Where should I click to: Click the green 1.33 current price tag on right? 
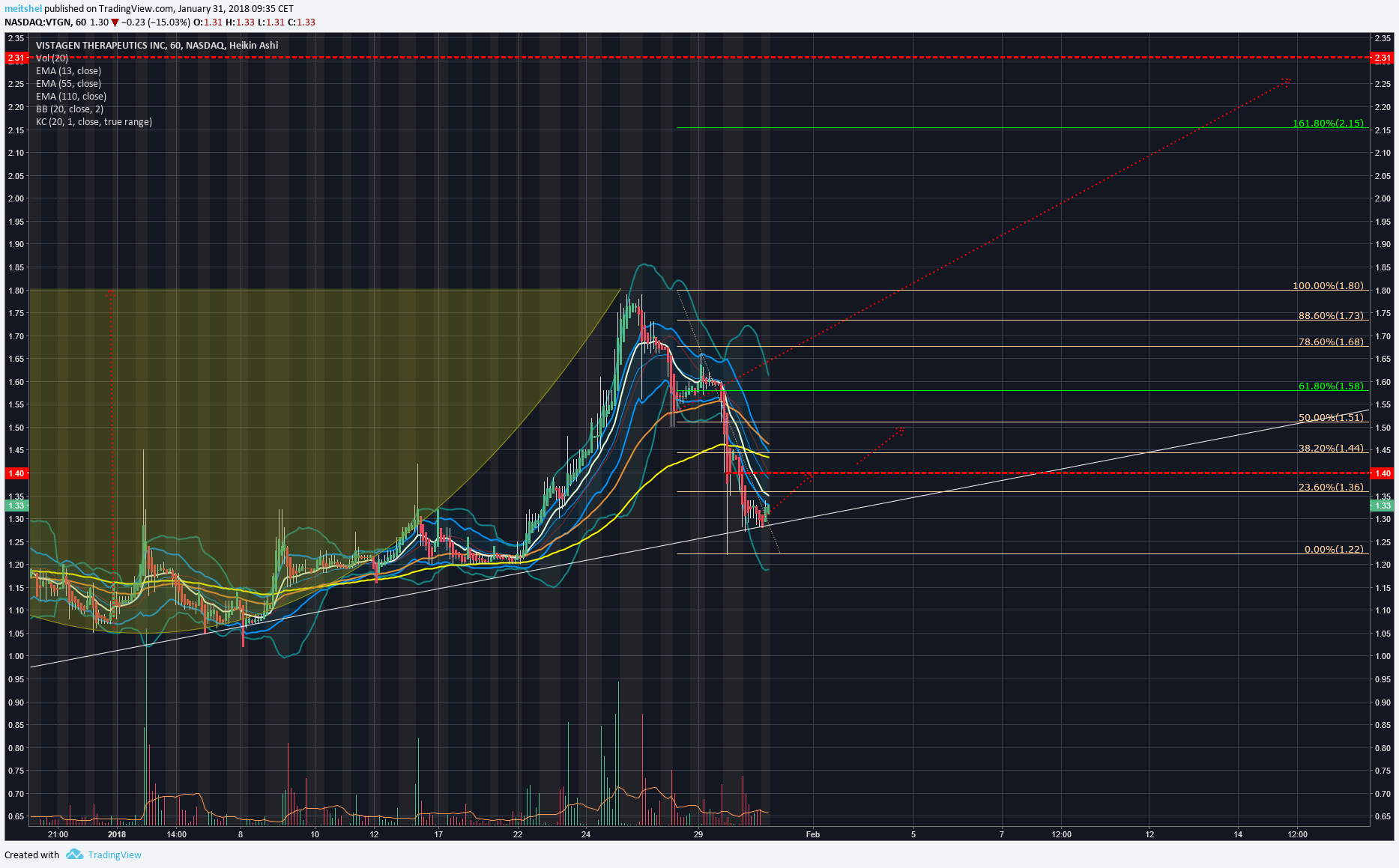(1382, 506)
